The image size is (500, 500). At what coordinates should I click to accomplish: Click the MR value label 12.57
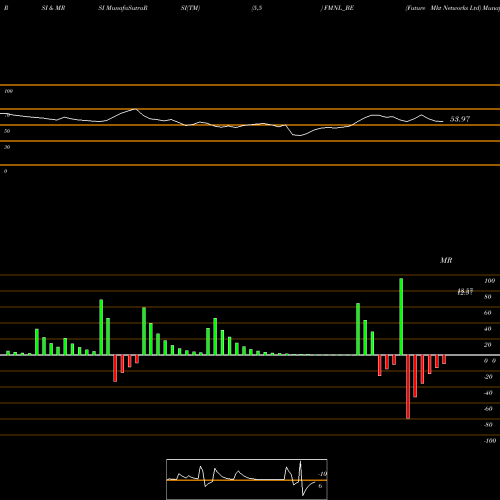pyautogui.click(x=465, y=292)
